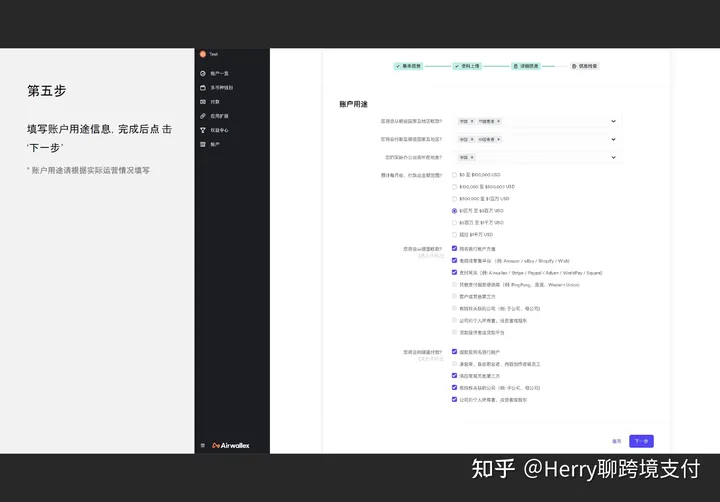The height and width of the screenshot is (502, 720).
Task: Open the 权益中心 trophy icon in sidebar
Action: [203, 130]
